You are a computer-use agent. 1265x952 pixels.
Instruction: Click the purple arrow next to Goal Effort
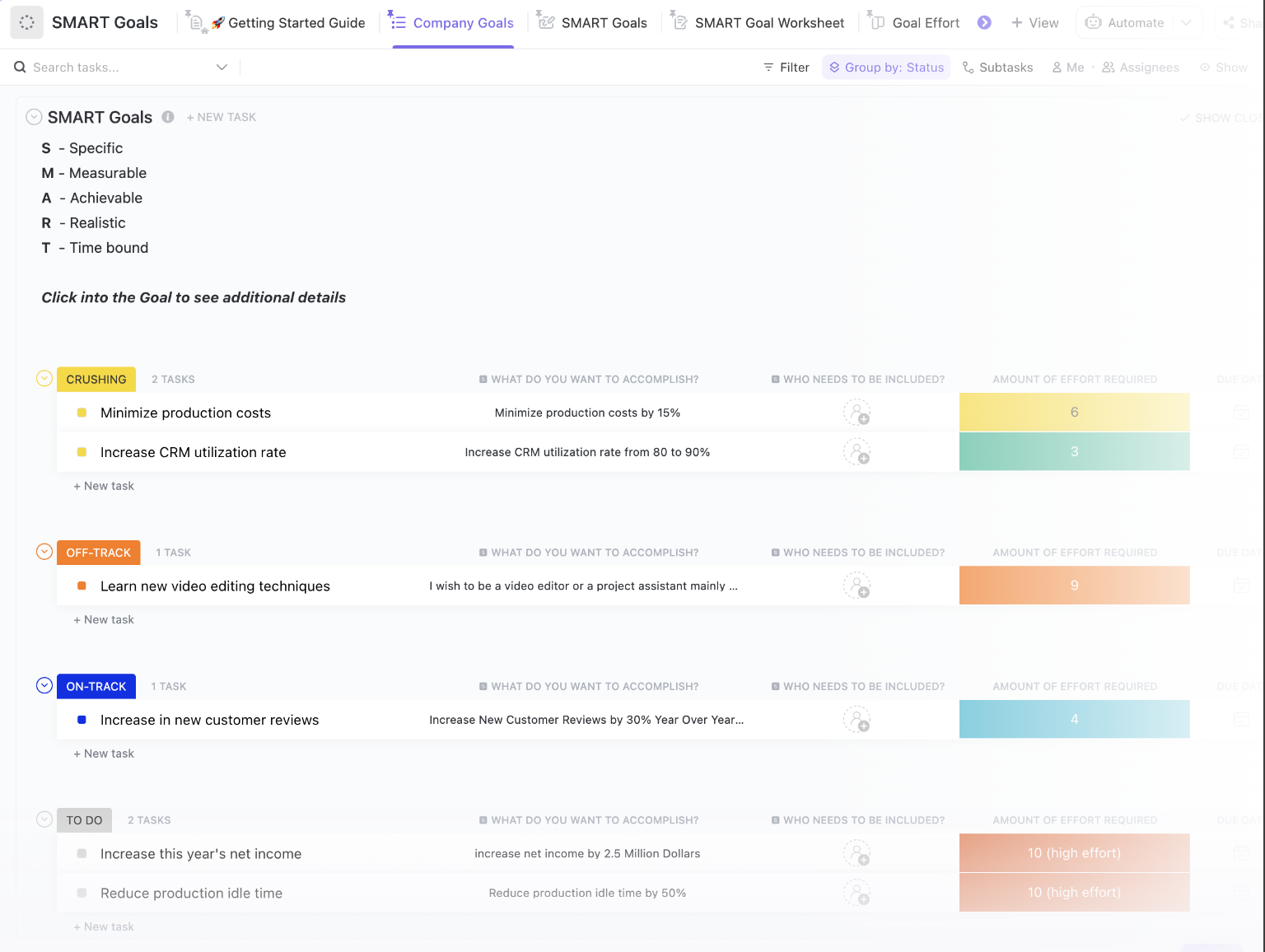984,23
